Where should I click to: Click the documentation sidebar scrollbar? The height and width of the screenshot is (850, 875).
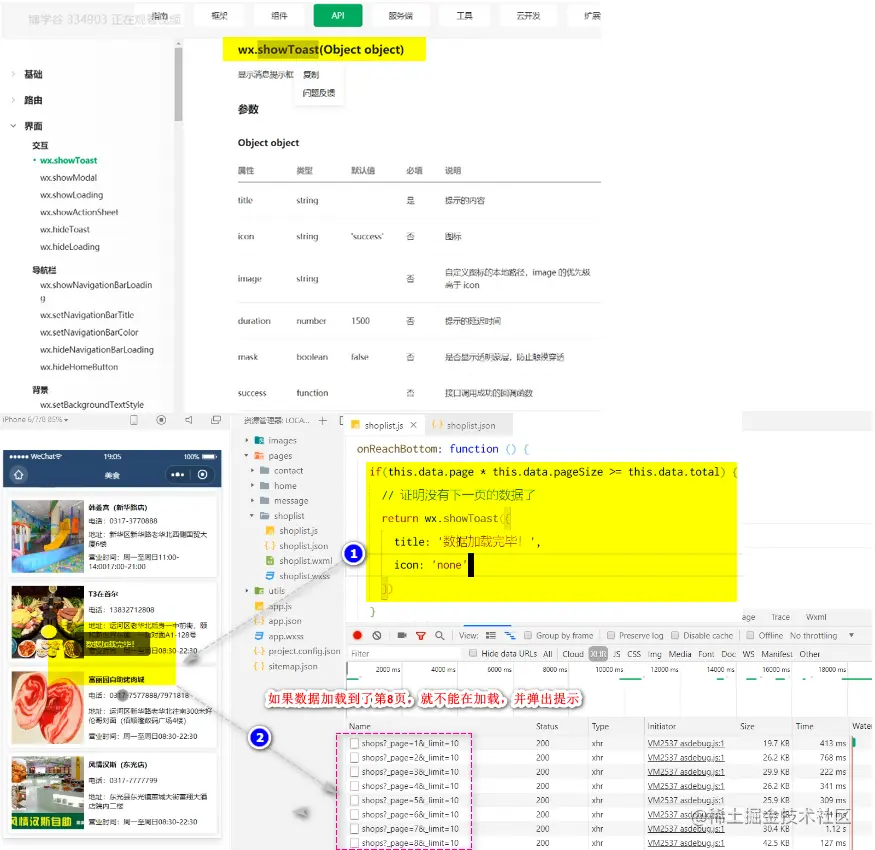(x=178, y=84)
